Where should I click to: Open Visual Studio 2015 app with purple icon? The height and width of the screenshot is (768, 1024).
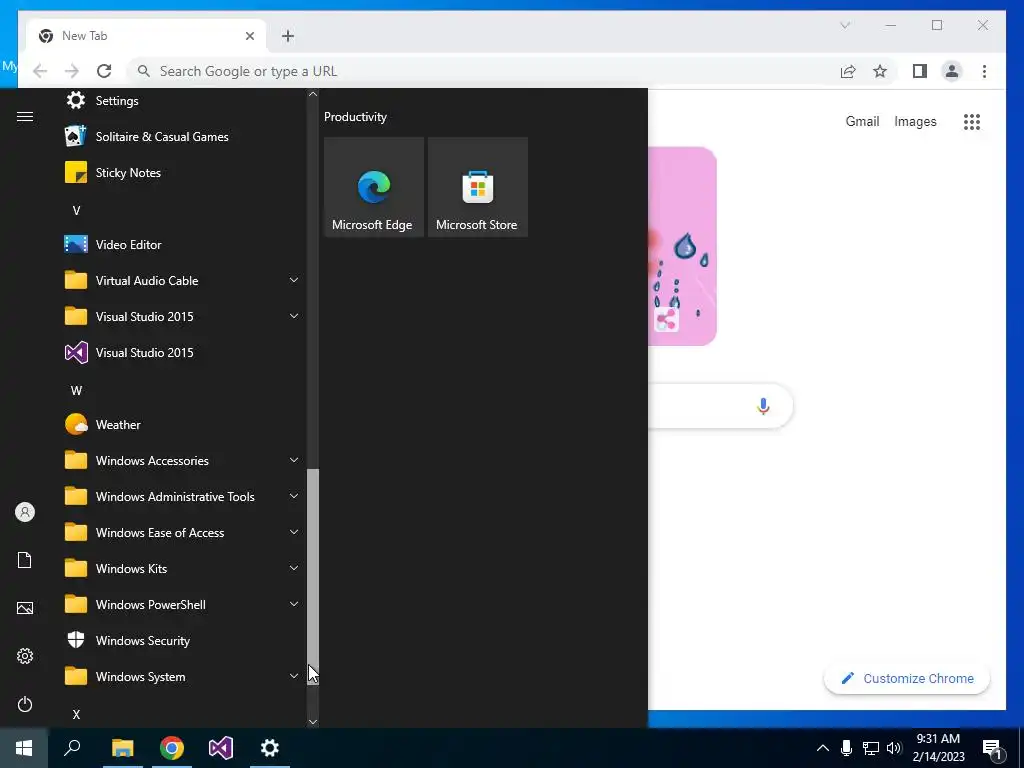point(182,353)
